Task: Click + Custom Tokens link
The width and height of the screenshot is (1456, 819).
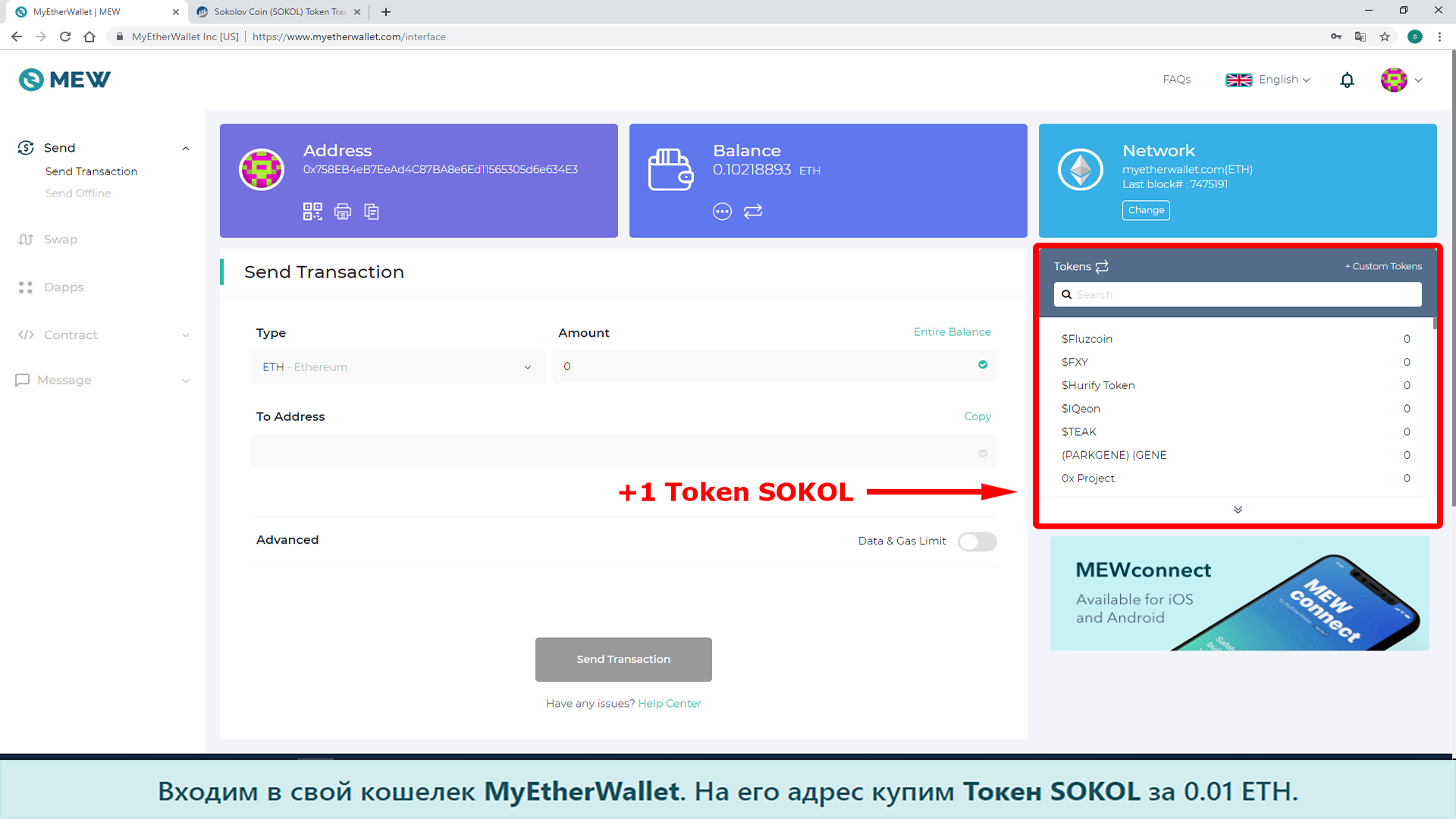Action: (x=1383, y=266)
